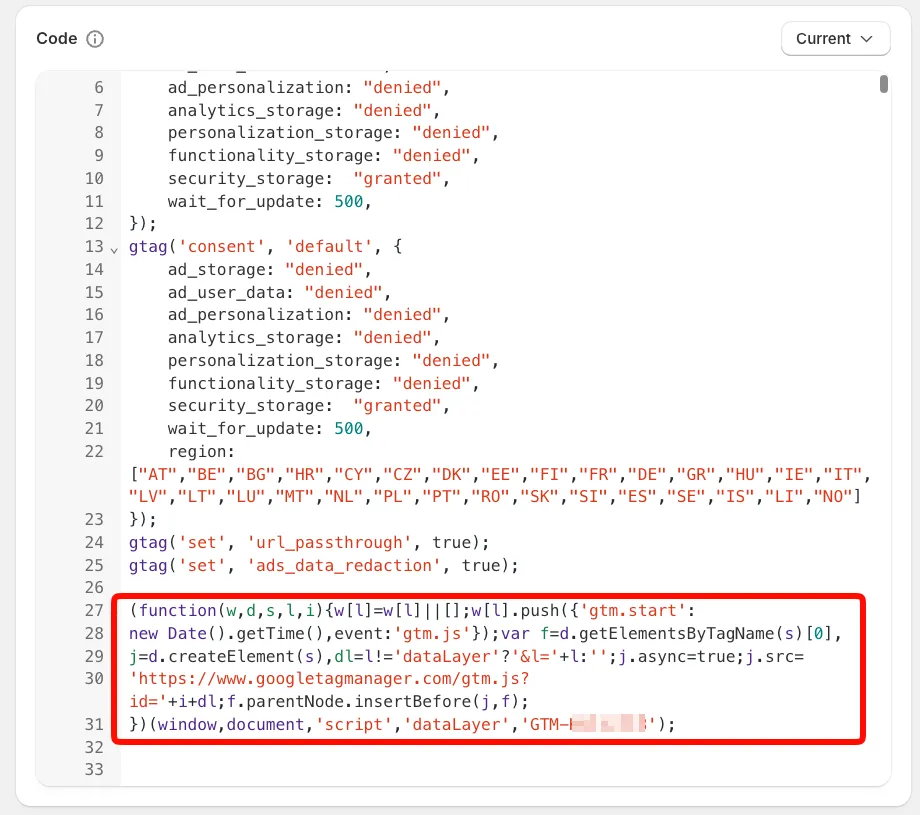Open the Current version dropdown
The height and width of the screenshot is (815, 920).
(835, 39)
